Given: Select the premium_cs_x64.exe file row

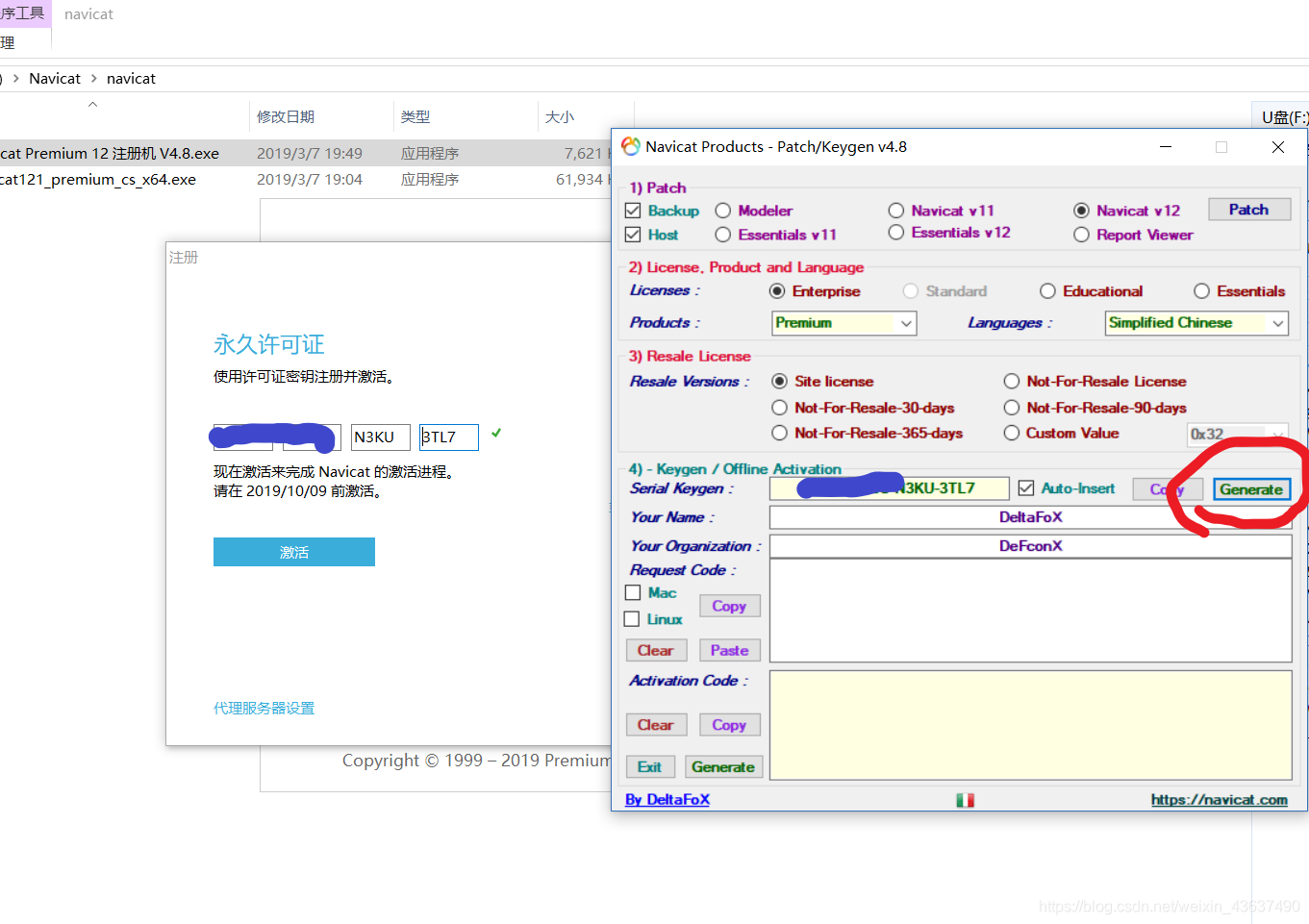Looking at the screenshot, I should click(98, 180).
